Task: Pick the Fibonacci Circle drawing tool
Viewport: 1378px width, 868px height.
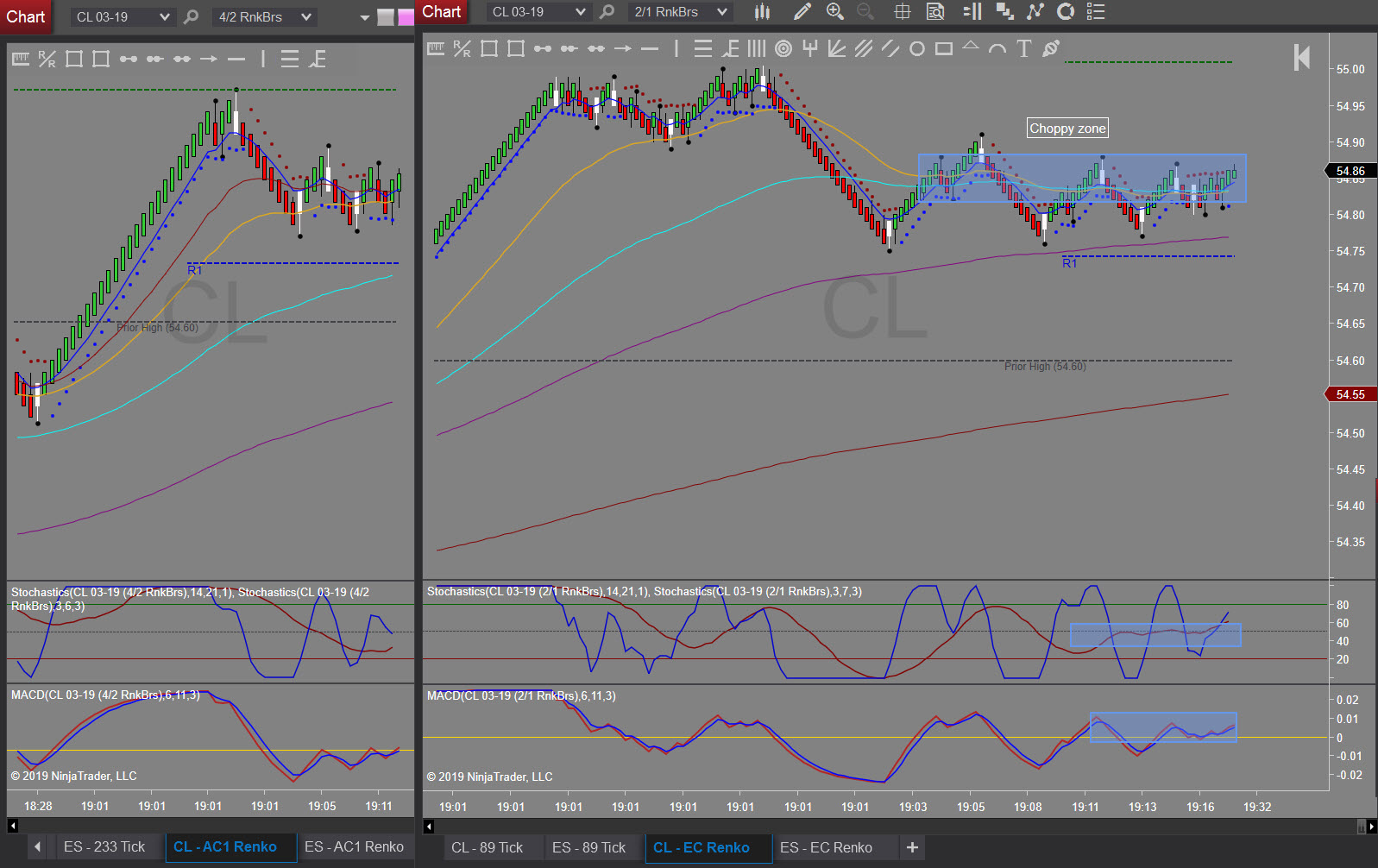Action: tap(783, 48)
